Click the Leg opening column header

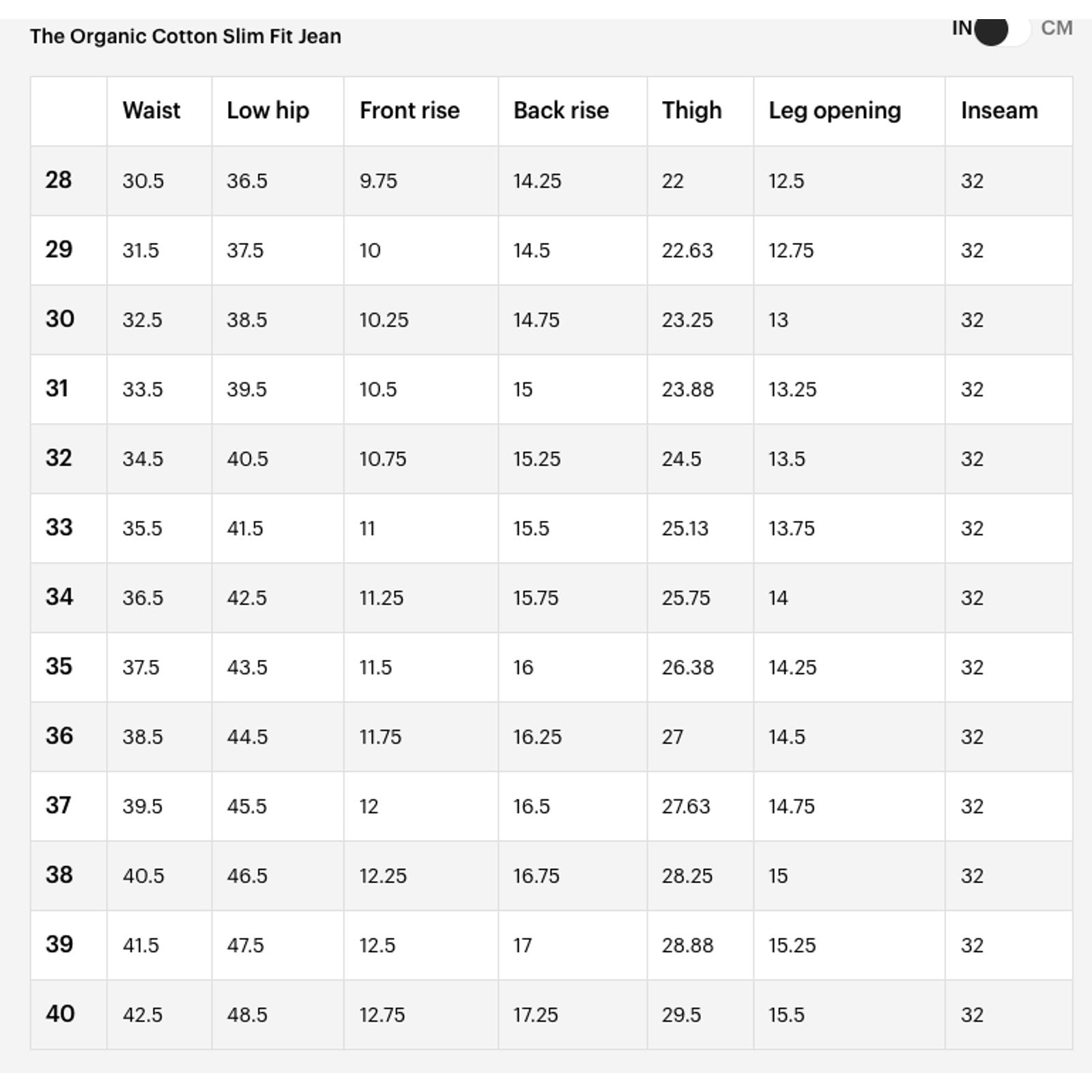coord(835,111)
